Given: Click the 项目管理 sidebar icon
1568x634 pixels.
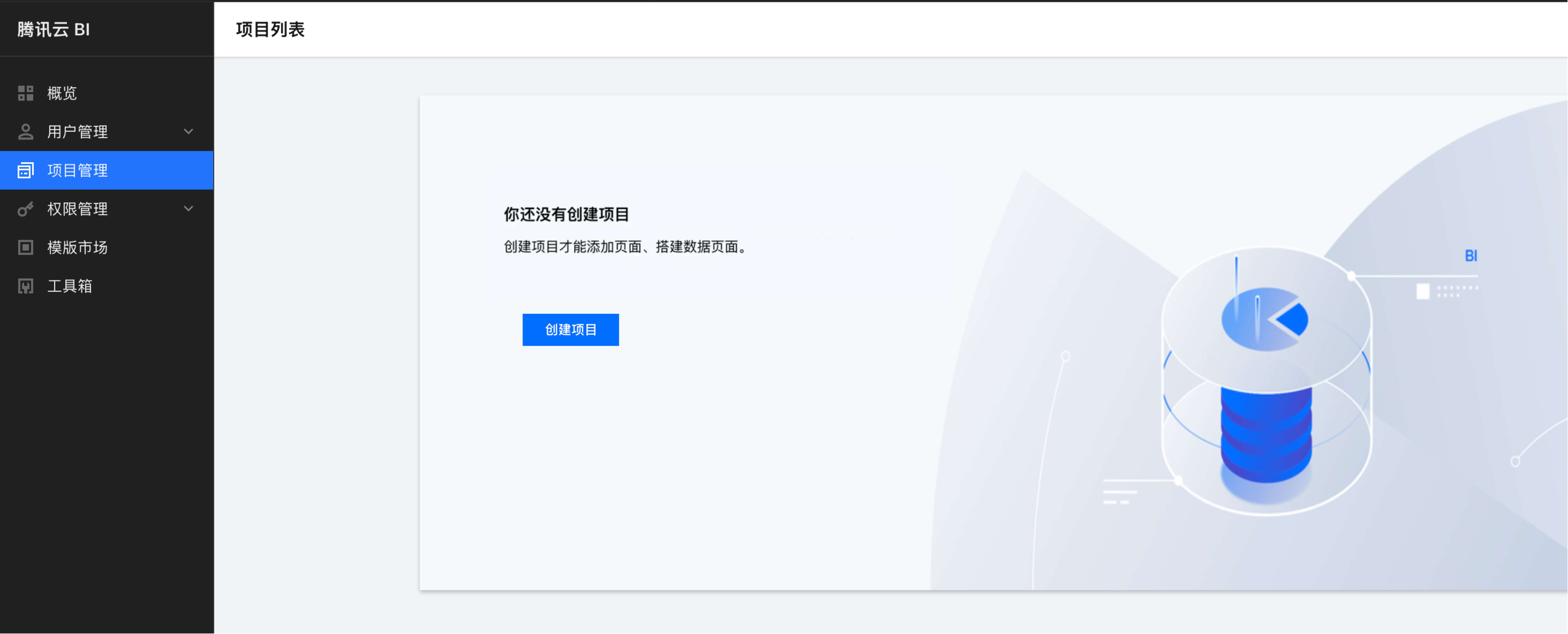Looking at the screenshot, I should point(25,170).
